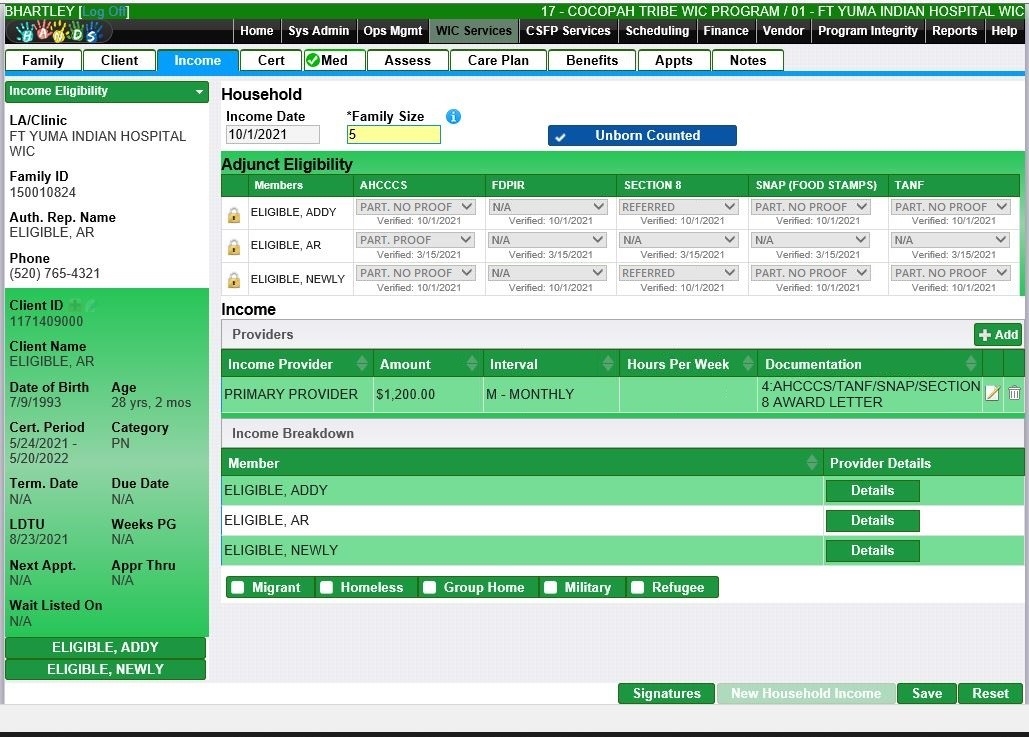
Task: Open AHCCCS dropdown for ELIGIBLE, ADDY
Action: 416,207
